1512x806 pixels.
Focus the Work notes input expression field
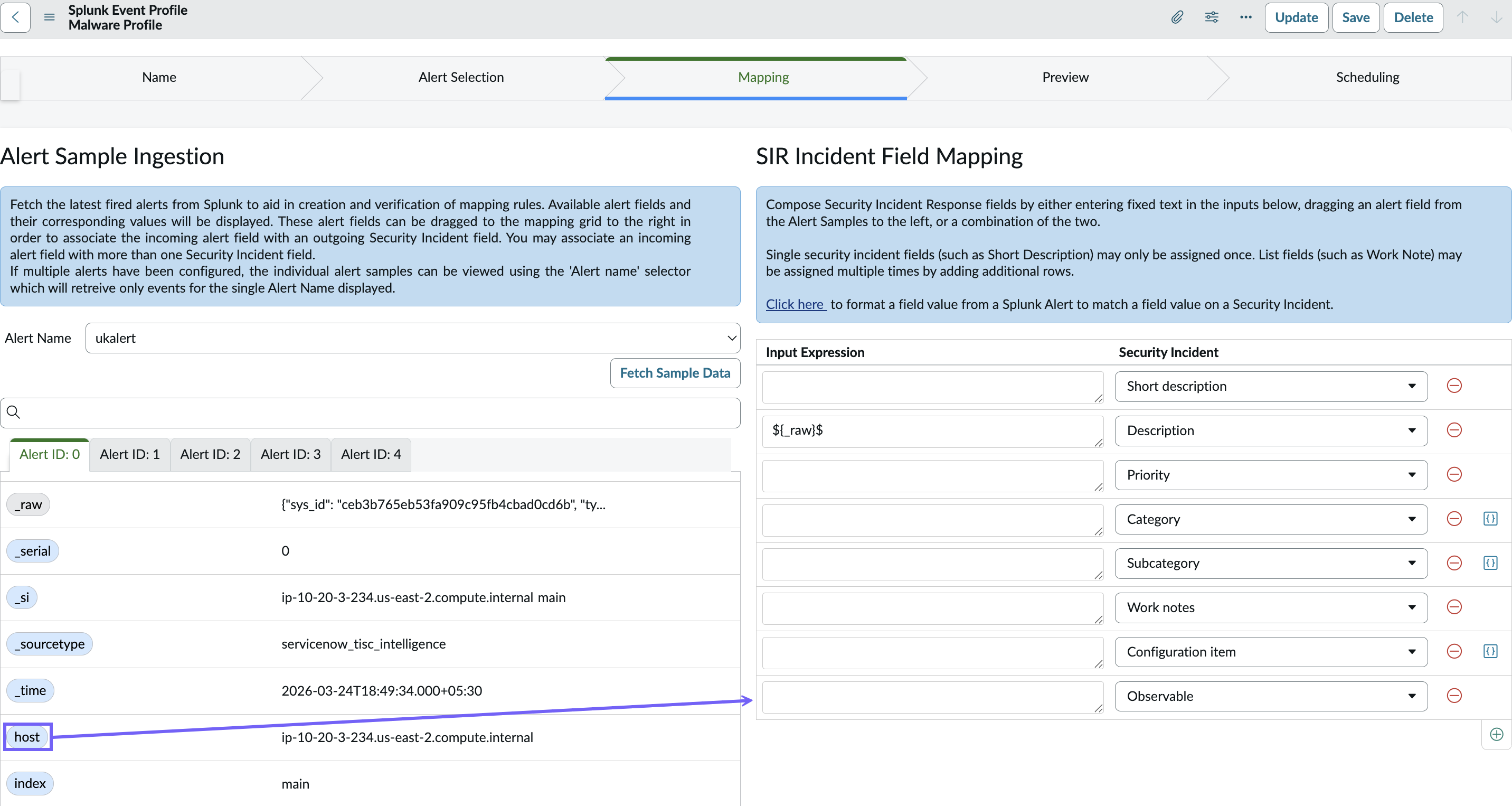click(x=933, y=608)
